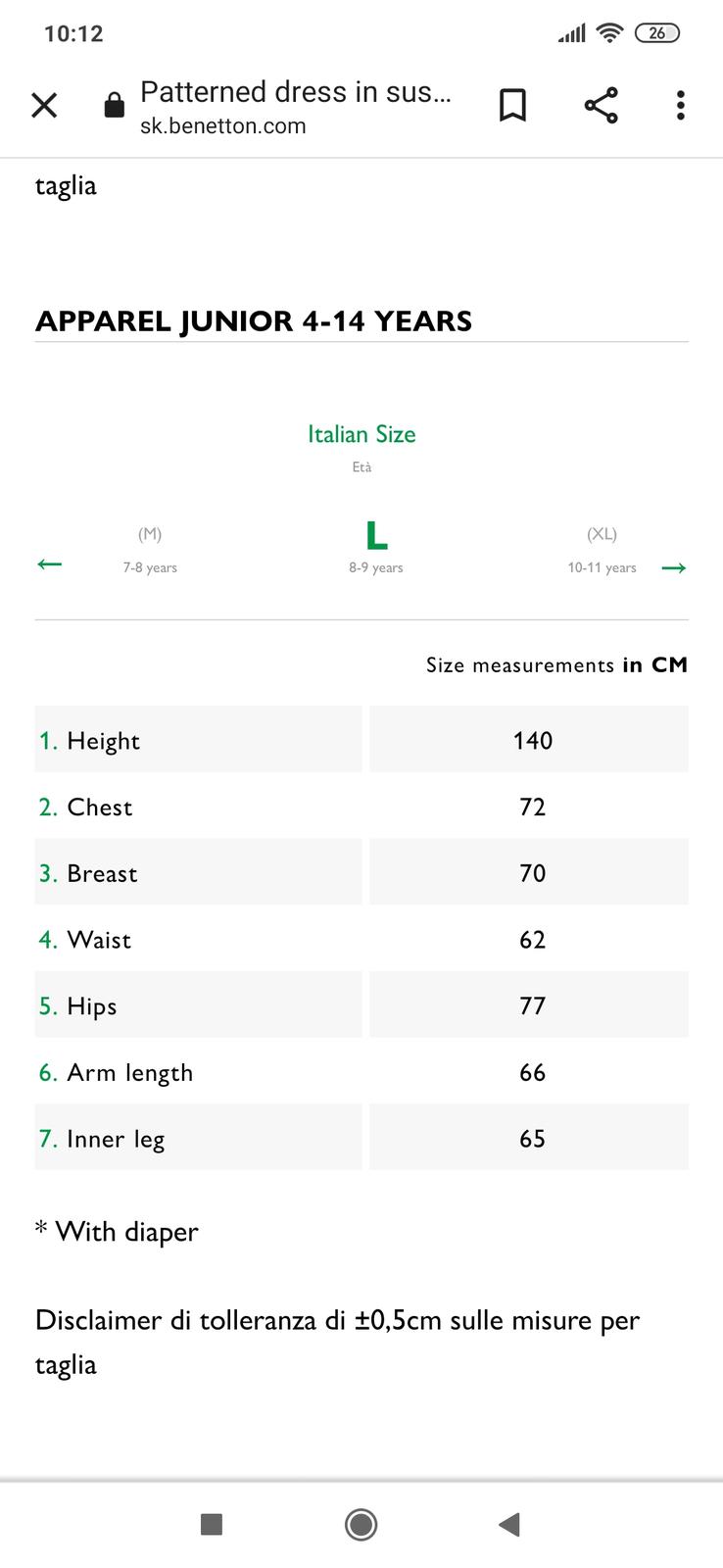Share the page via share icon

601,106
